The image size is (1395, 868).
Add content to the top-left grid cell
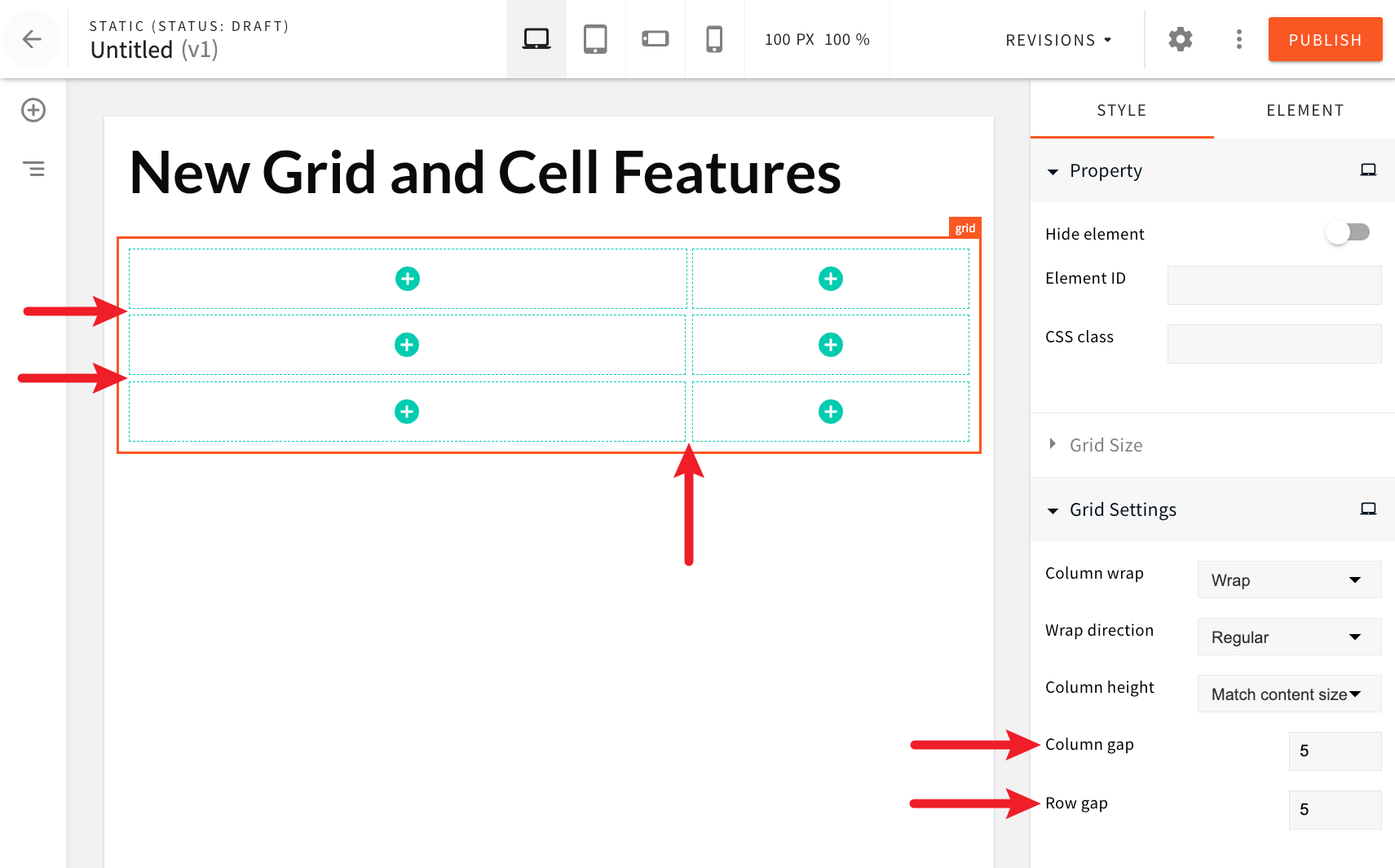[407, 278]
